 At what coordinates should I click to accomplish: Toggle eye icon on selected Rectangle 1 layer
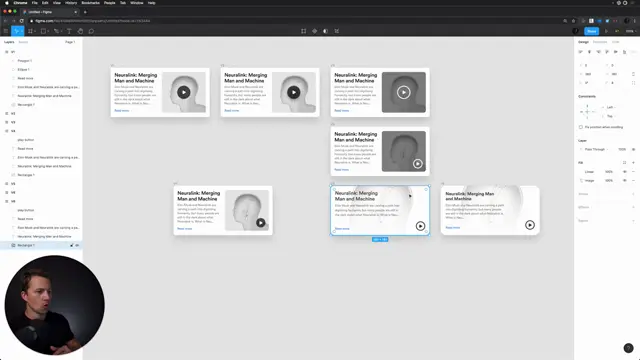[x=77, y=245]
